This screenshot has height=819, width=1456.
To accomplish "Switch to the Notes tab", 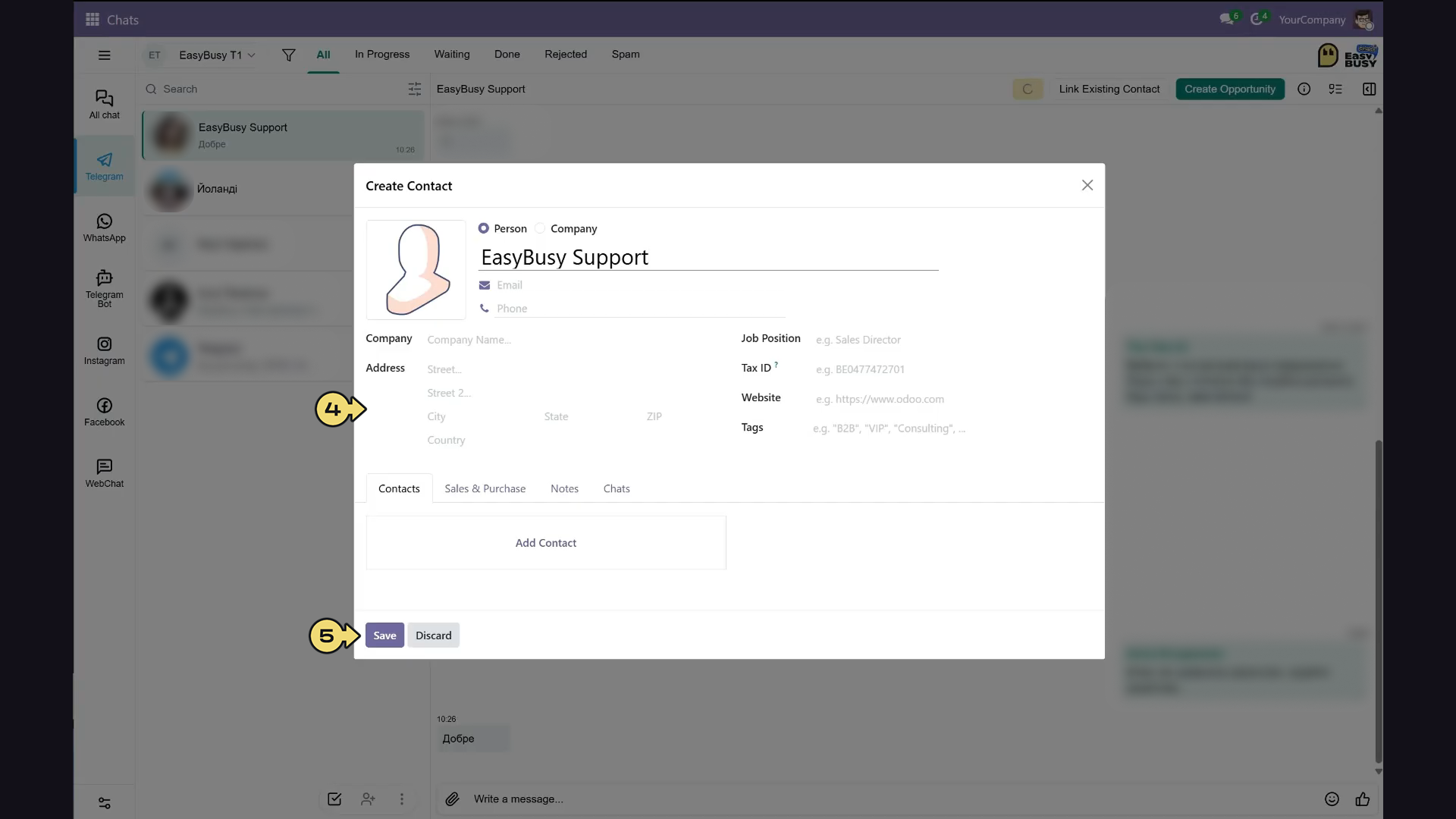I will 565,489.
